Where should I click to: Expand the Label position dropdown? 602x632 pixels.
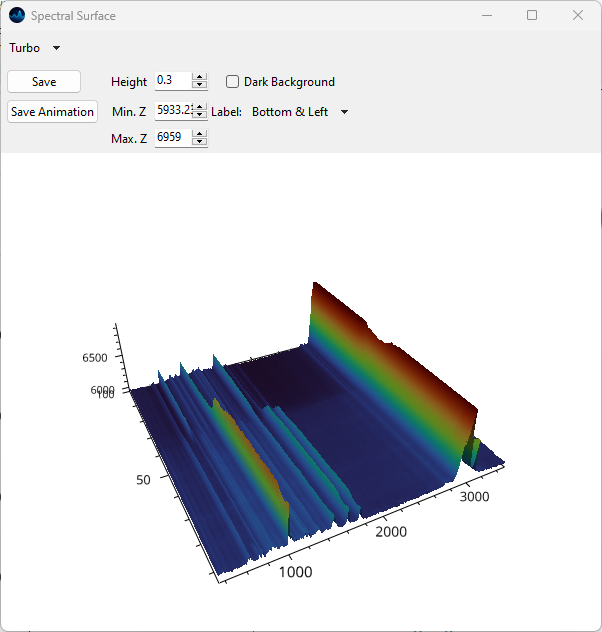click(x=300, y=112)
